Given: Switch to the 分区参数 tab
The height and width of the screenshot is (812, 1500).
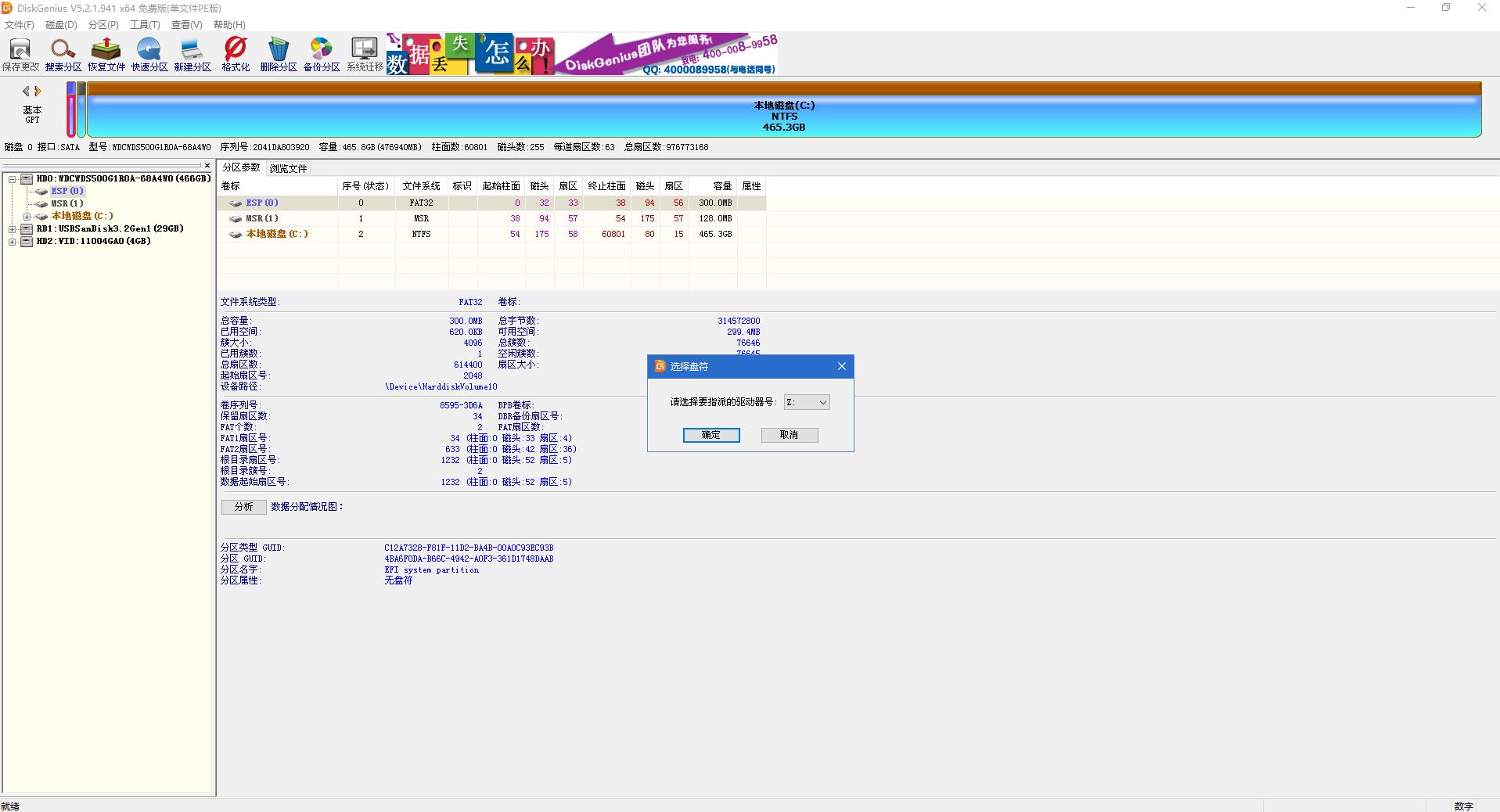Looking at the screenshot, I should coord(241,167).
